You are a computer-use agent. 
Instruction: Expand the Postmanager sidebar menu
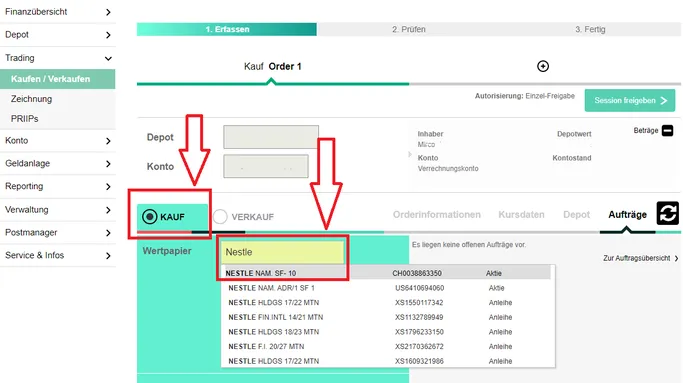(58, 233)
